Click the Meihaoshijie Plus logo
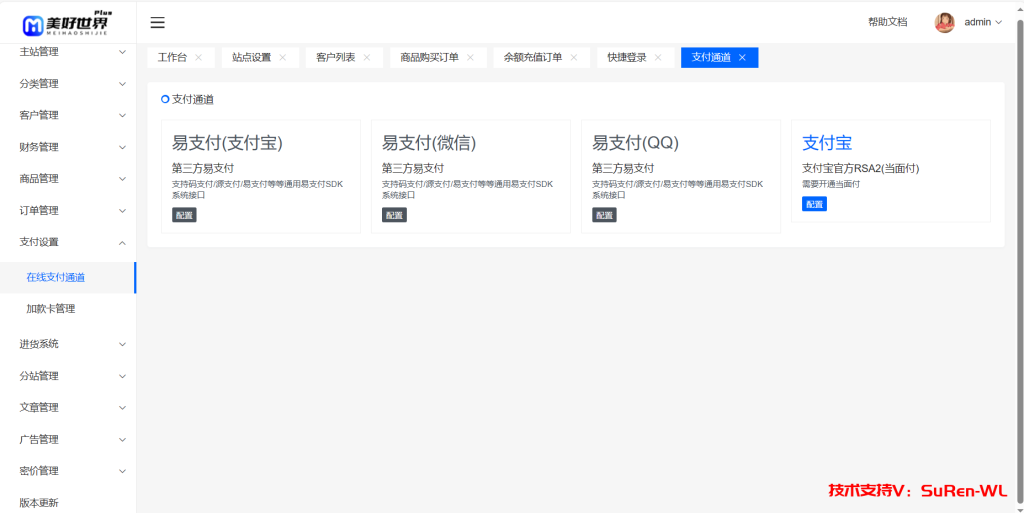This screenshot has height=513, width=1024. [67, 23]
